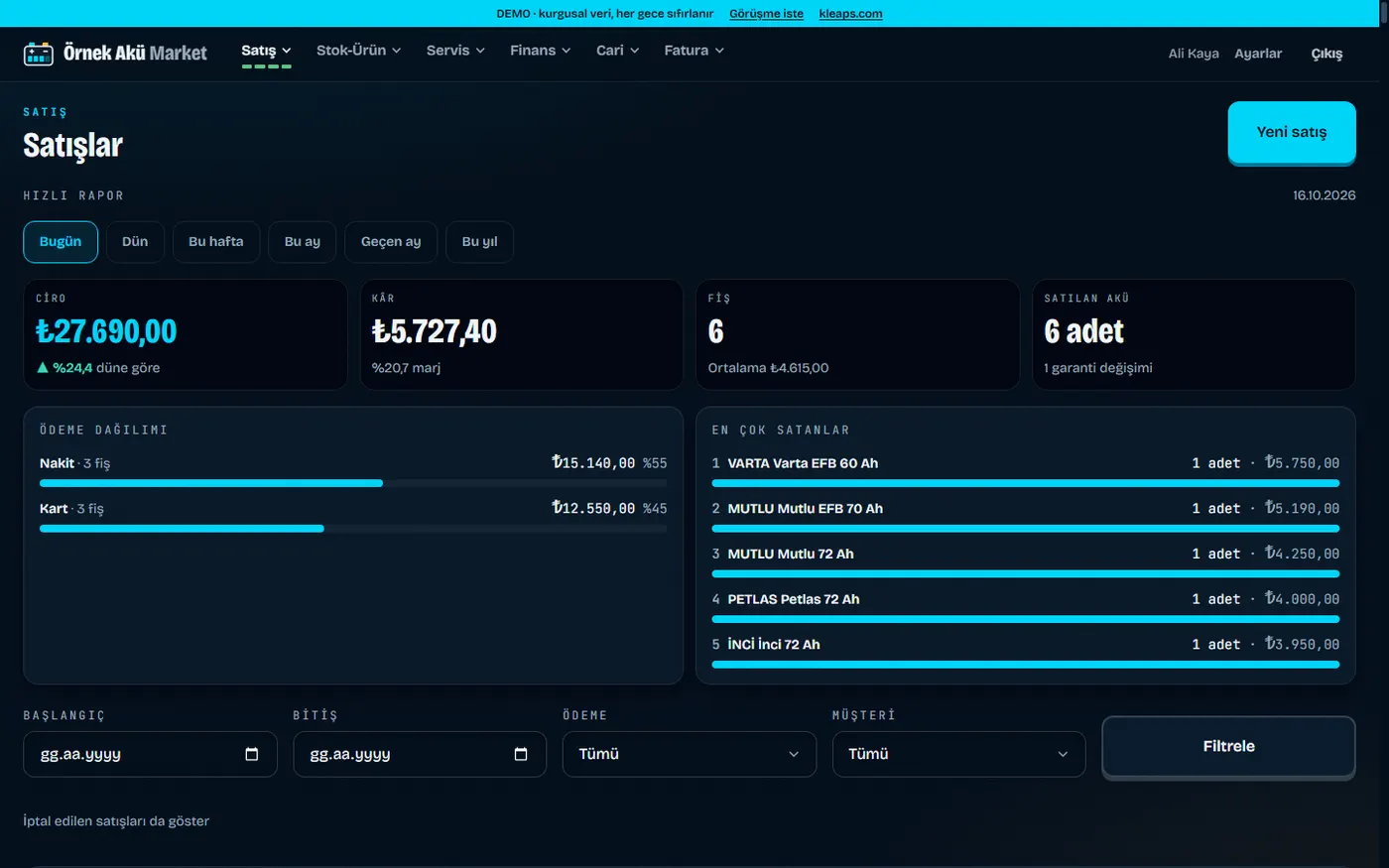Click the Ciro value ₺27.690,00
This screenshot has height=868, width=1389.
click(x=106, y=331)
